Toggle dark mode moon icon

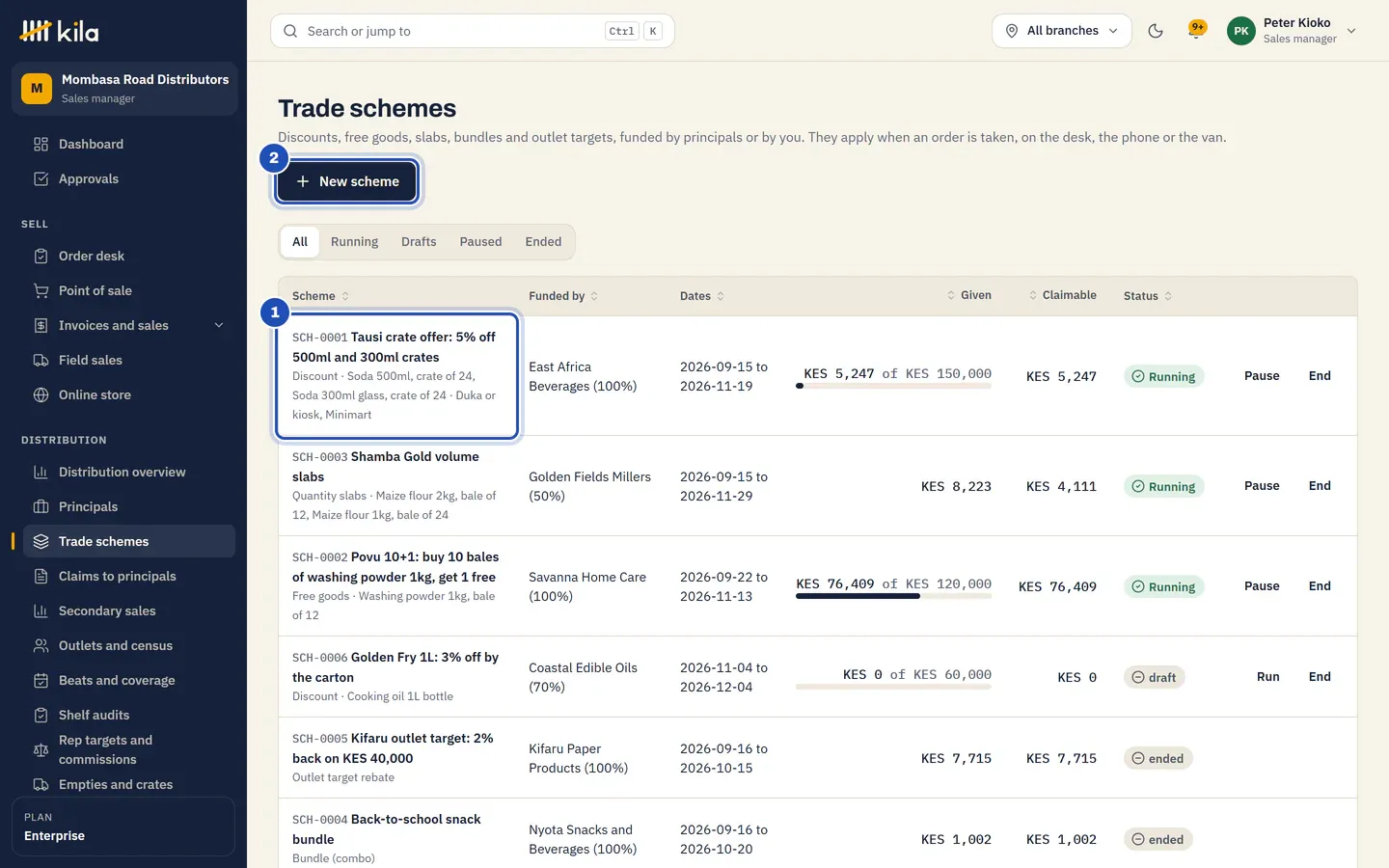click(1156, 31)
